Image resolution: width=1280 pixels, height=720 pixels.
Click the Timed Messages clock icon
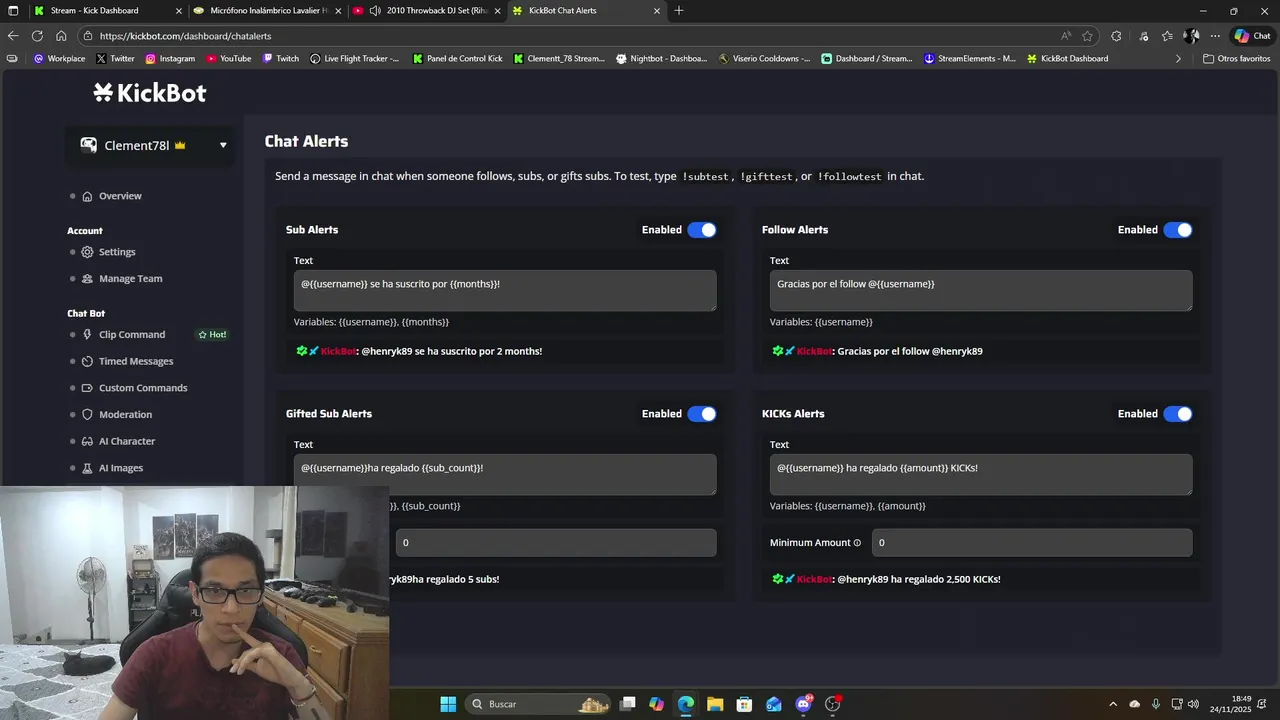point(87,362)
